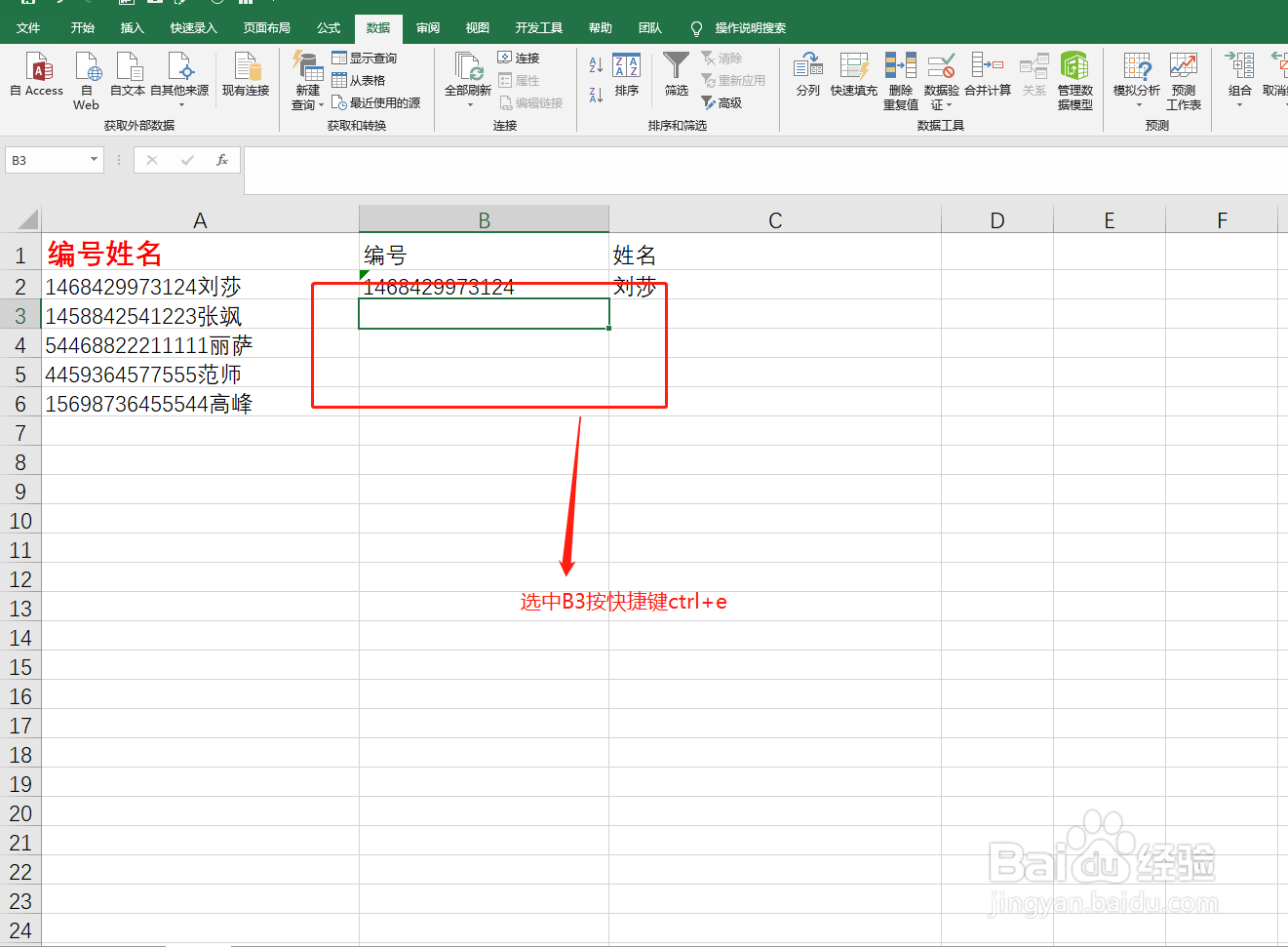Viewport: 1288px width, 947px height.
Task: Open the 文件 tab
Action: click(x=28, y=28)
